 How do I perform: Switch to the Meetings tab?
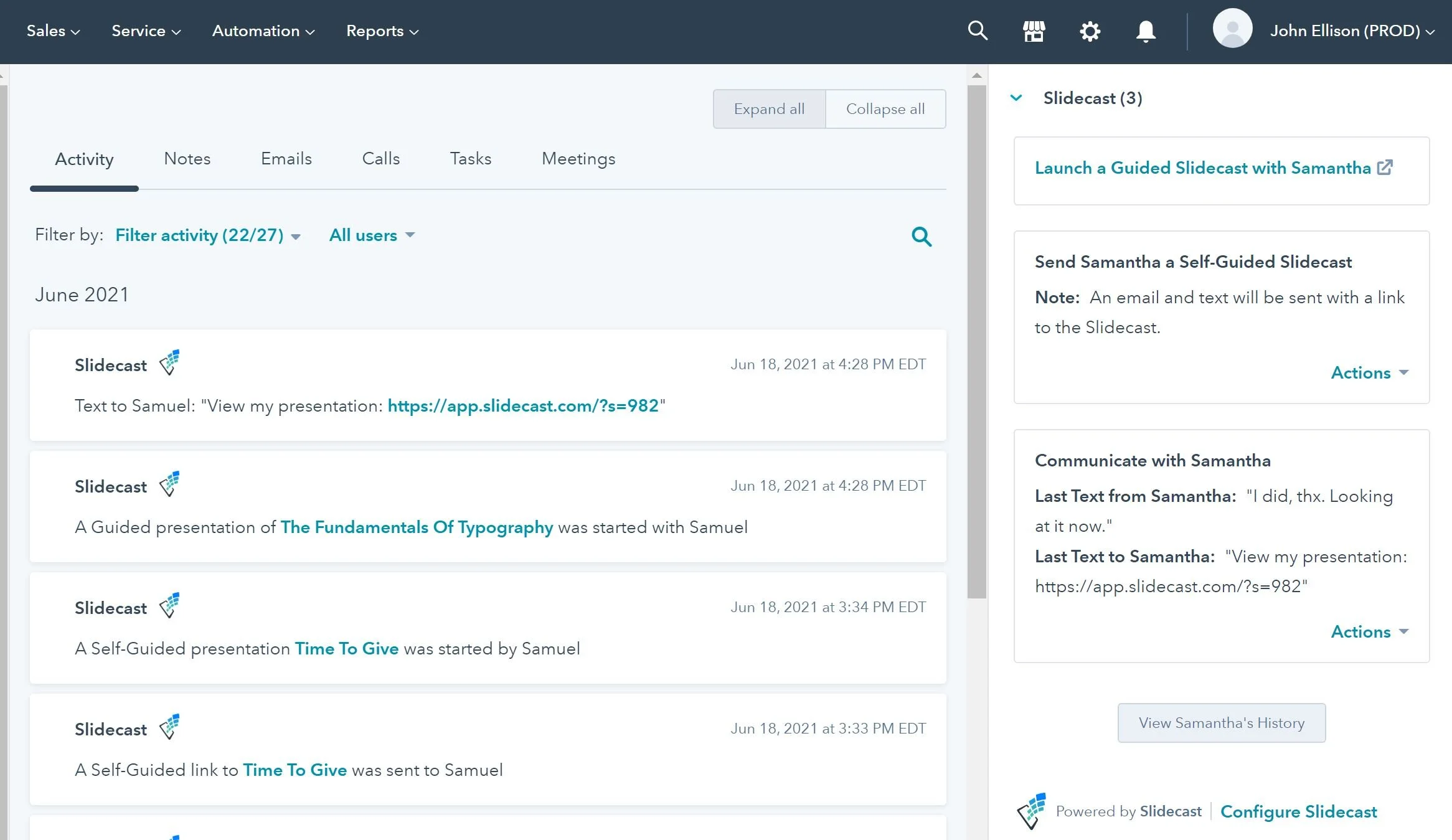tap(578, 159)
